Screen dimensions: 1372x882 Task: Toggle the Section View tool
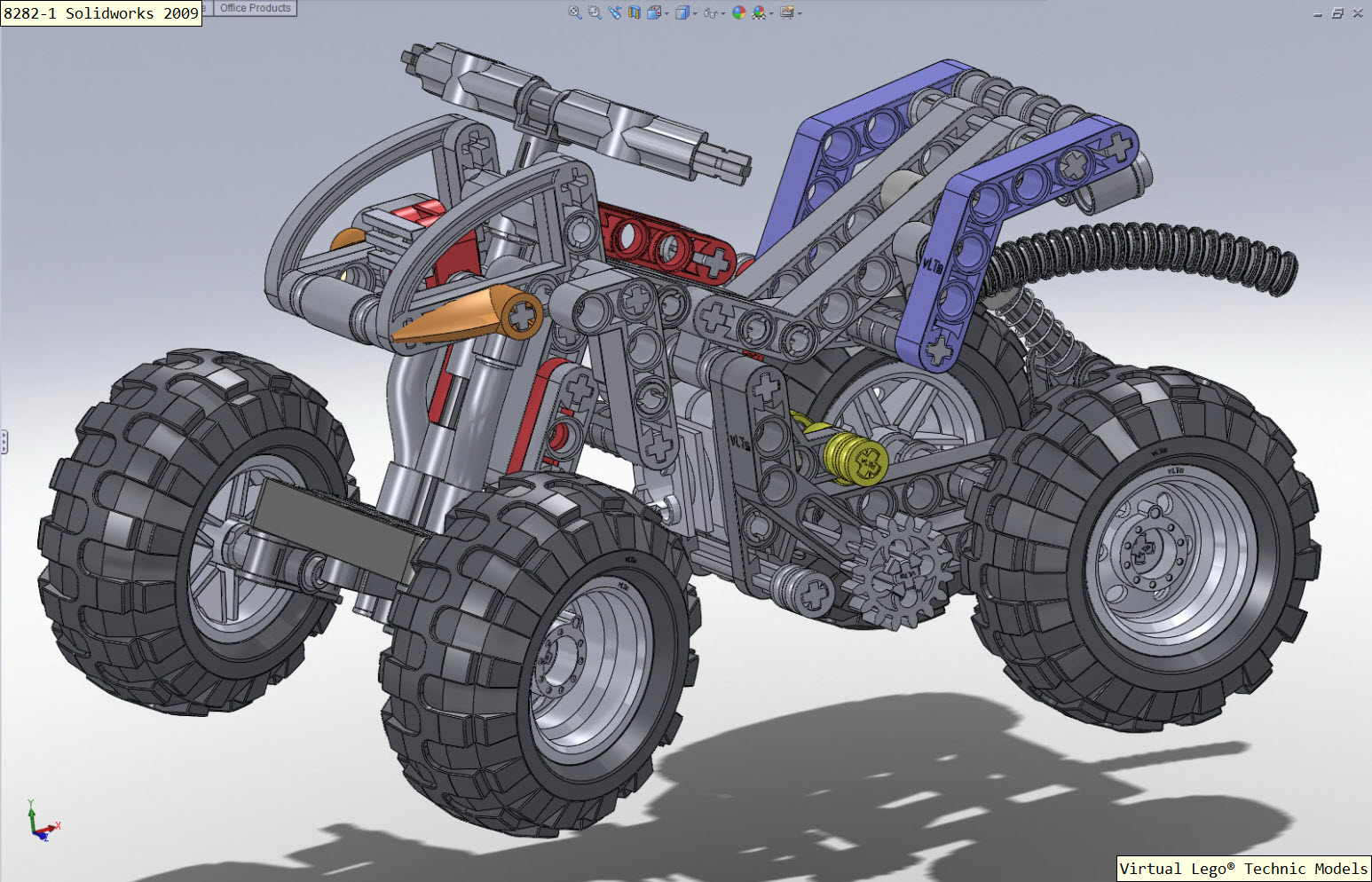[635, 12]
